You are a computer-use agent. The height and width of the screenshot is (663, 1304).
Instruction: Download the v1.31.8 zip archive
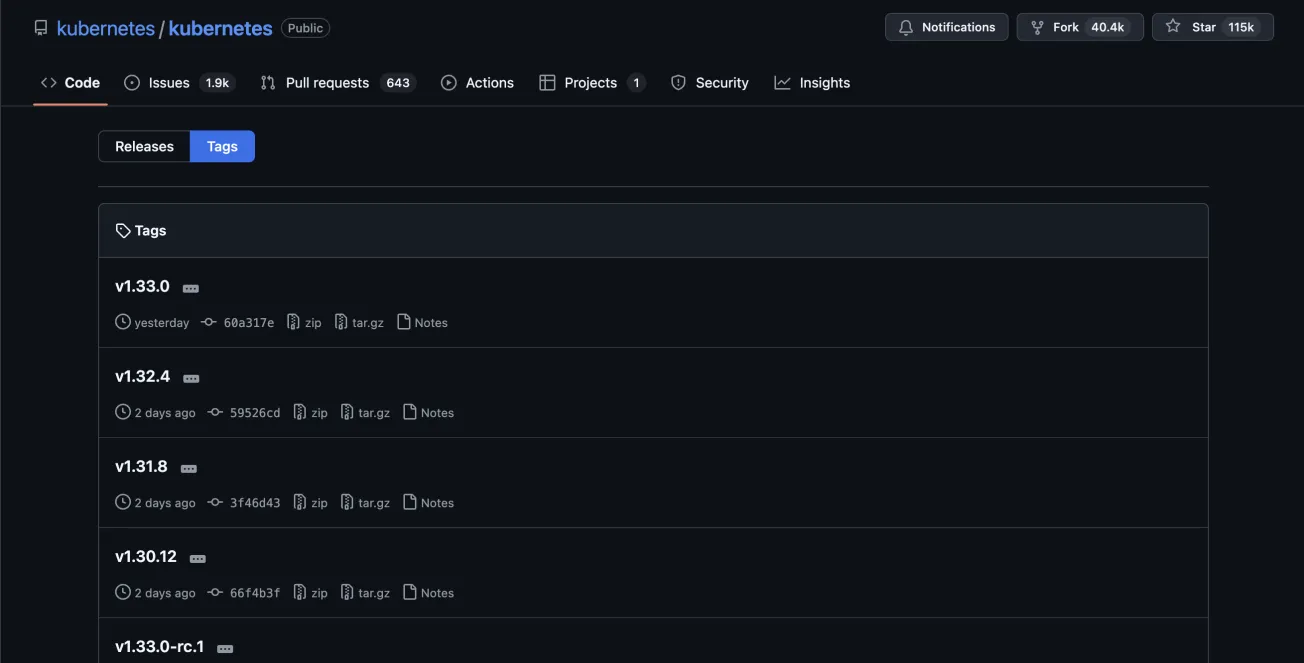click(x=310, y=503)
